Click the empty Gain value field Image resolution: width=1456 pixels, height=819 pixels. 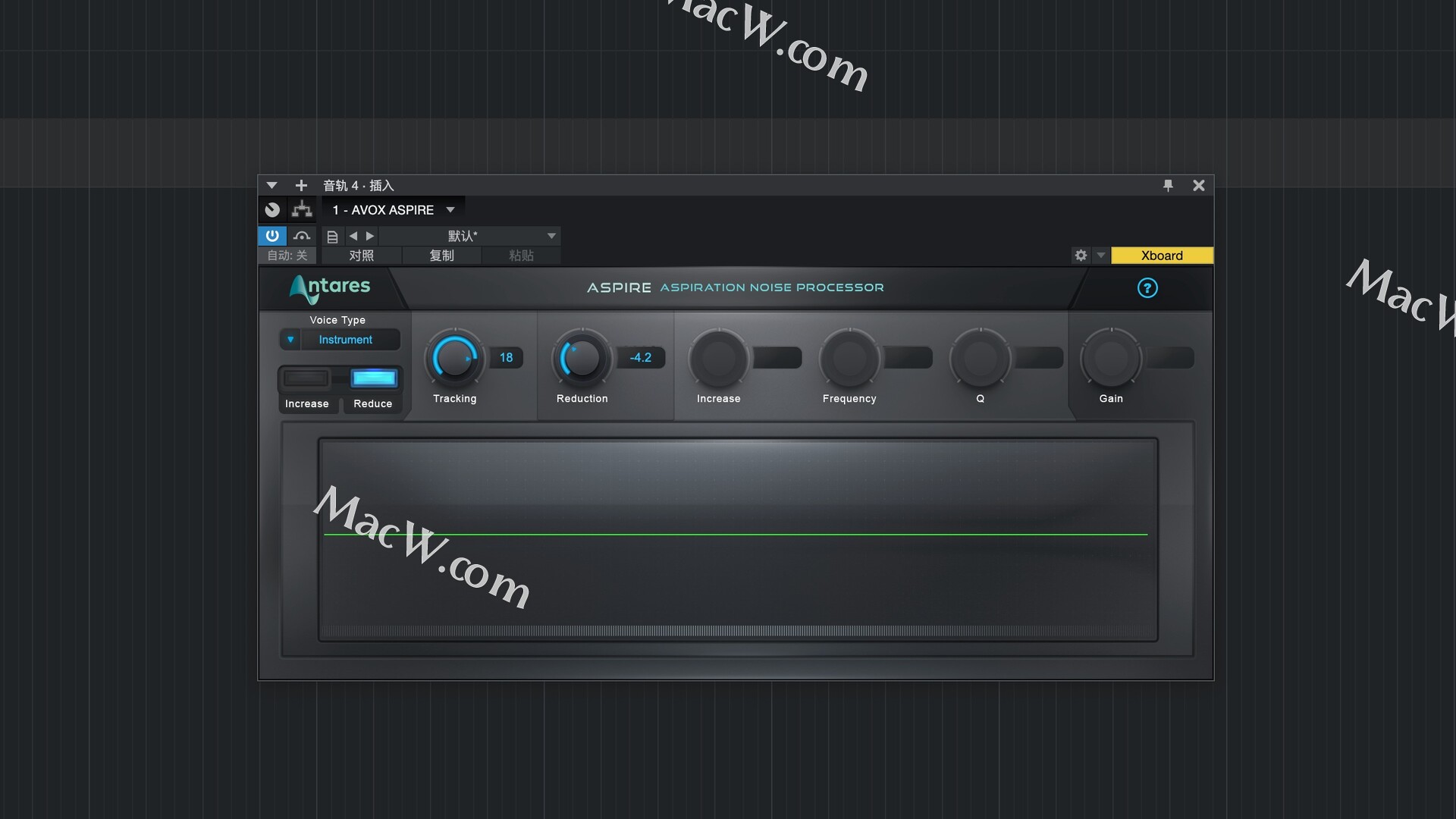tap(1170, 357)
